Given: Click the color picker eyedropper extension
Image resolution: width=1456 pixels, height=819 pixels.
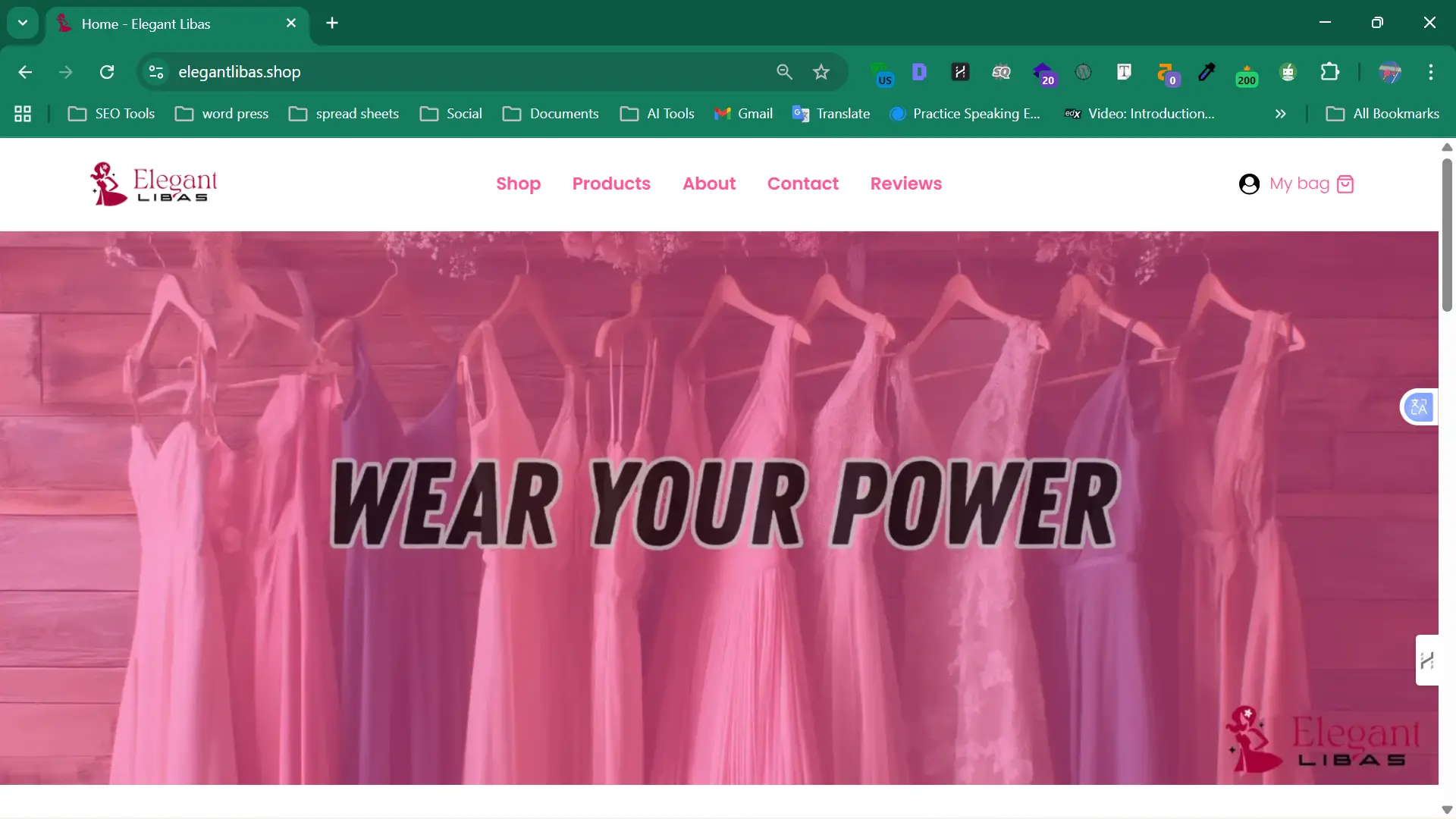Looking at the screenshot, I should pyautogui.click(x=1206, y=72).
